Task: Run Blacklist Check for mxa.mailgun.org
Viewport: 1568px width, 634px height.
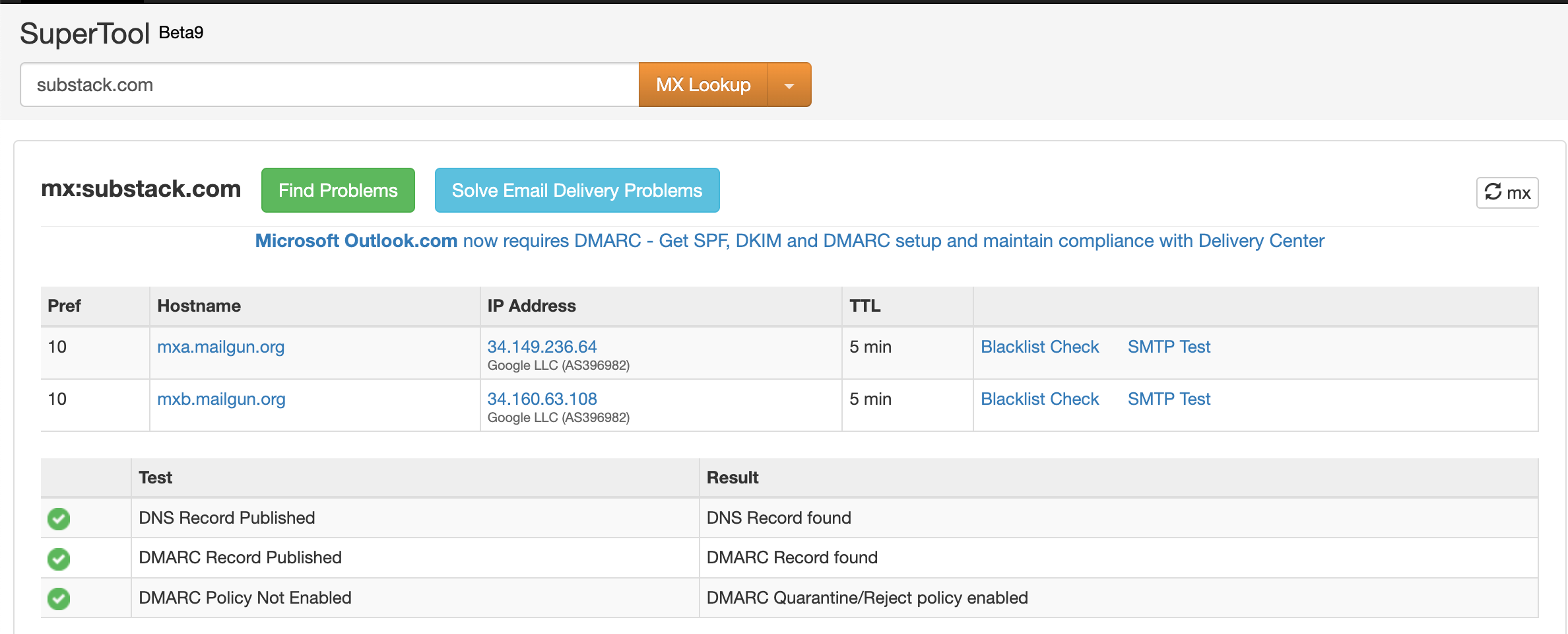Action: coord(1039,347)
